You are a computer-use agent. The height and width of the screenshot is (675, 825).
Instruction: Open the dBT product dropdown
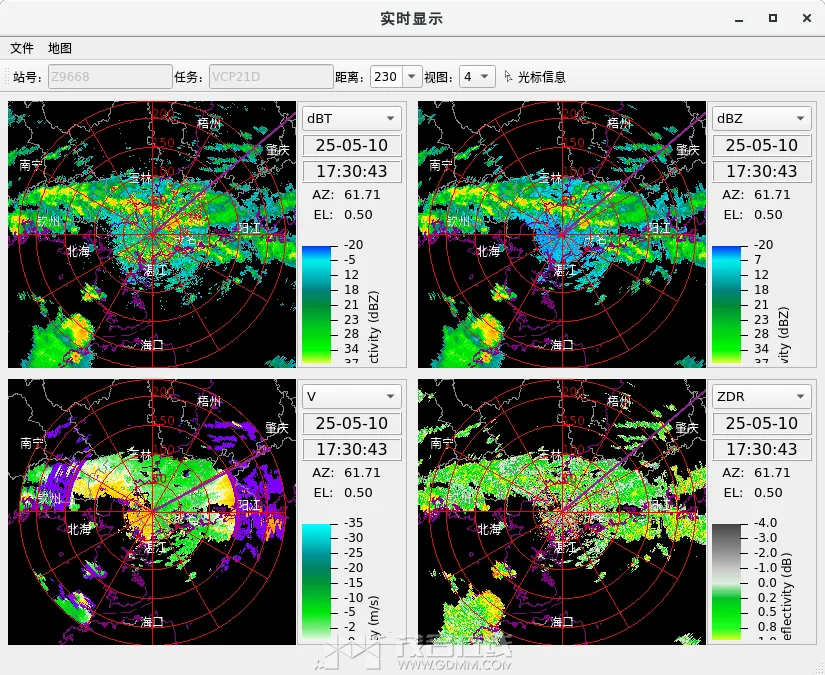351,118
